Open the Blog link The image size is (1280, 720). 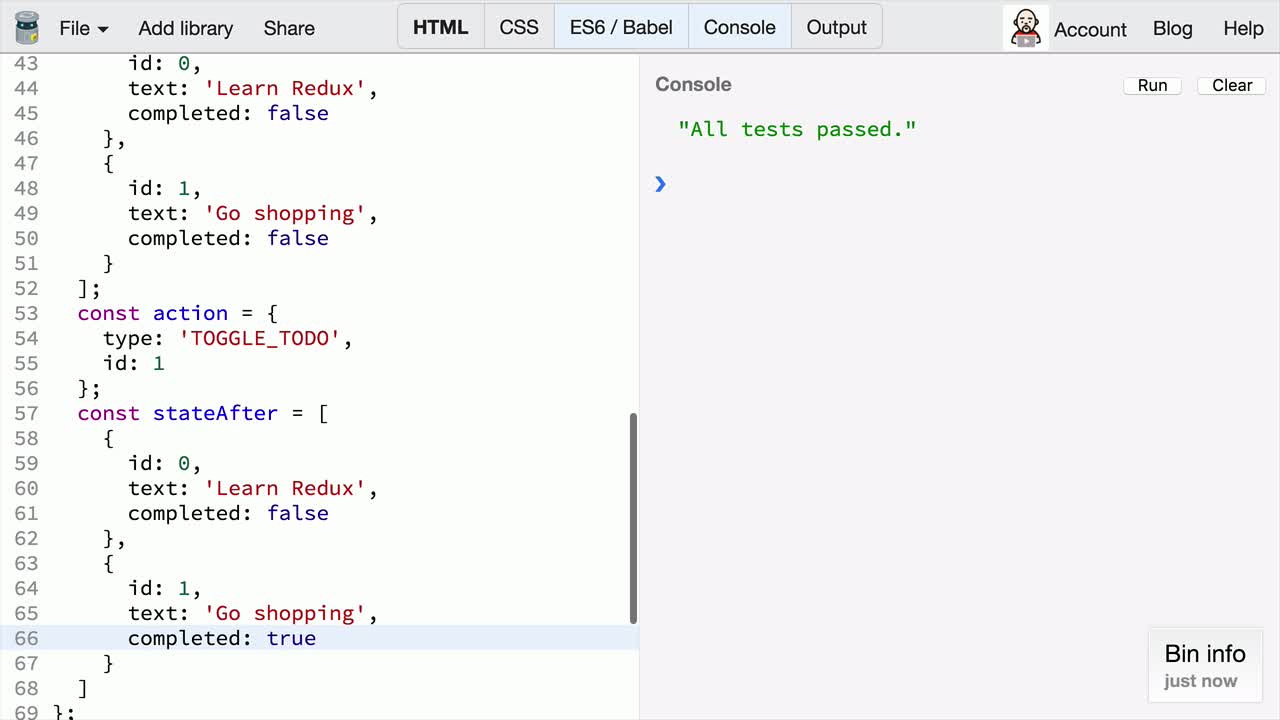[1173, 28]
